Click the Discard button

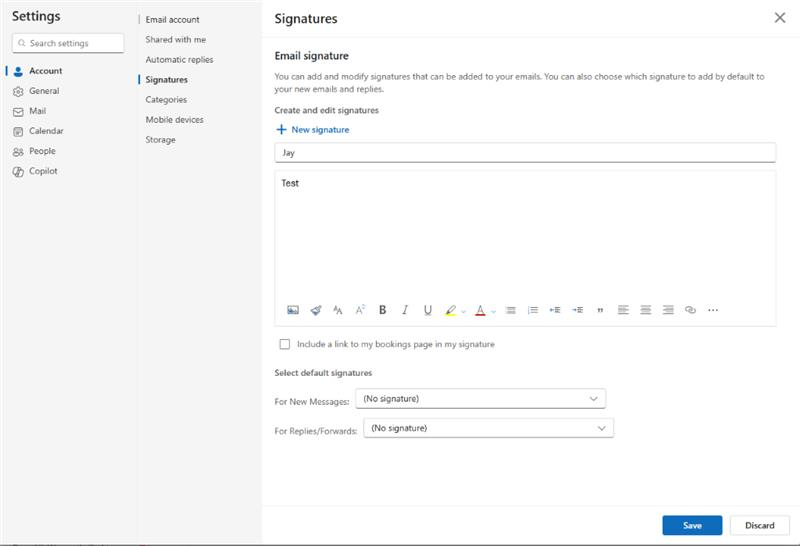click(760, 525)
